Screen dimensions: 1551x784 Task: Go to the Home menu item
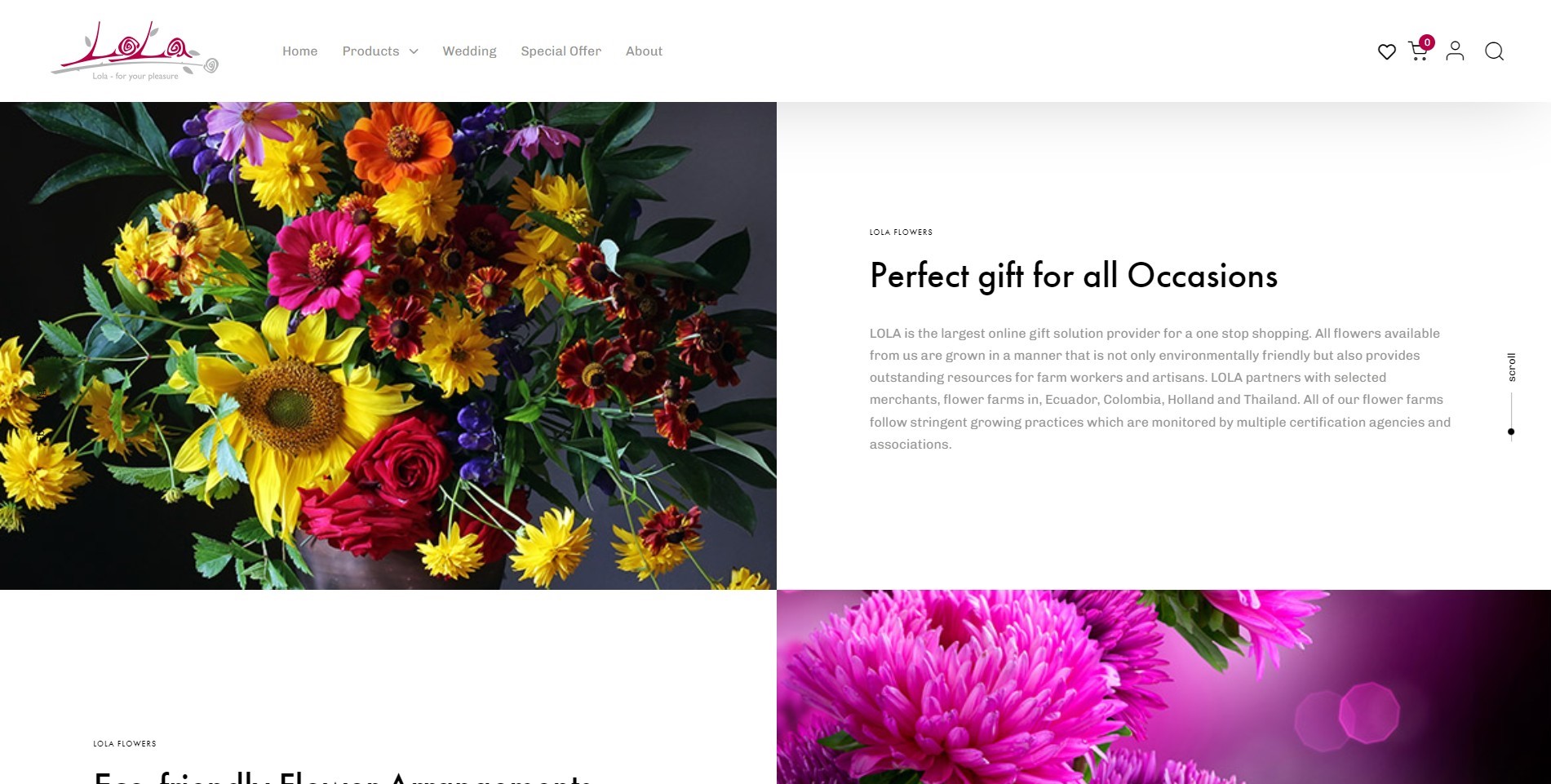tap(299, 51)
